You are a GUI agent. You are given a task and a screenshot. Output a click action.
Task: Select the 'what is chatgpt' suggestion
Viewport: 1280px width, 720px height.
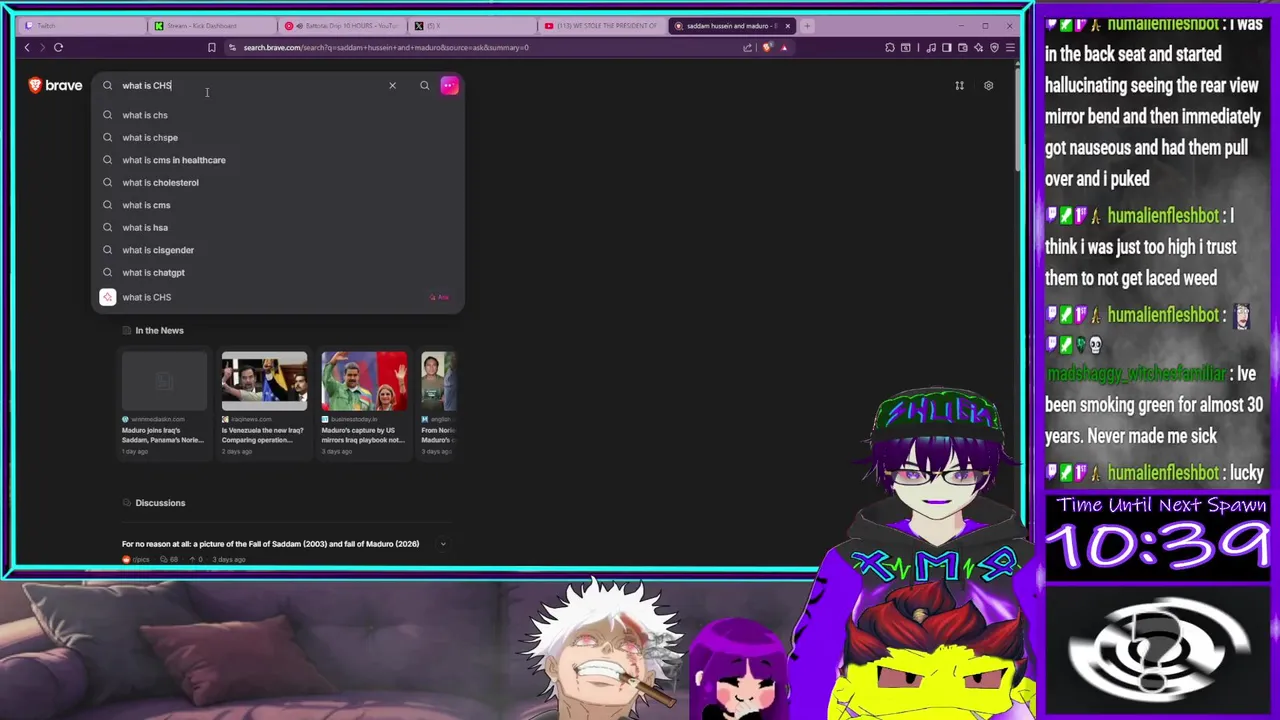click(x=278, y=272)
